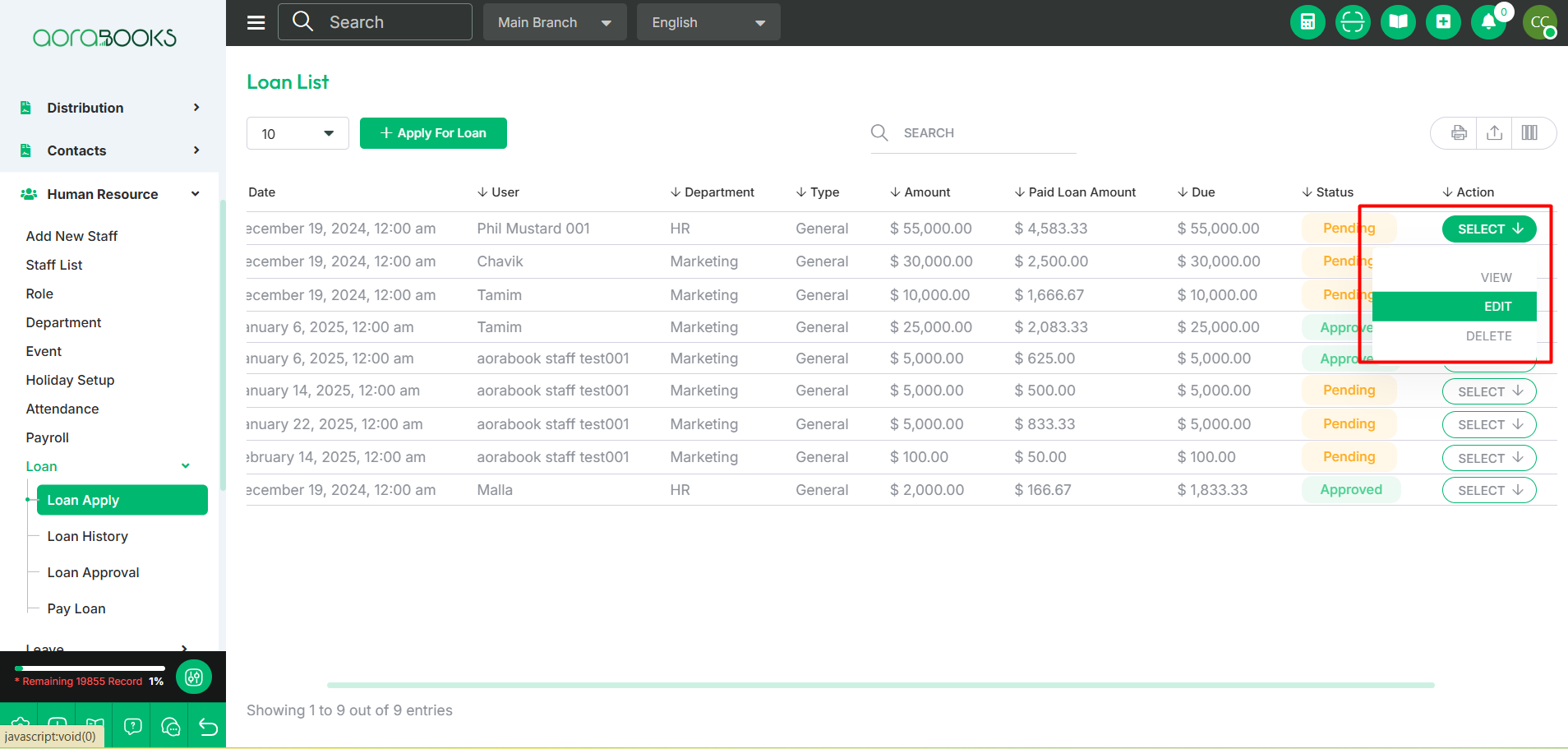Screen dimensions: 1568x749
Task: Click the horizontal table scrollbar
Action: 880,685
